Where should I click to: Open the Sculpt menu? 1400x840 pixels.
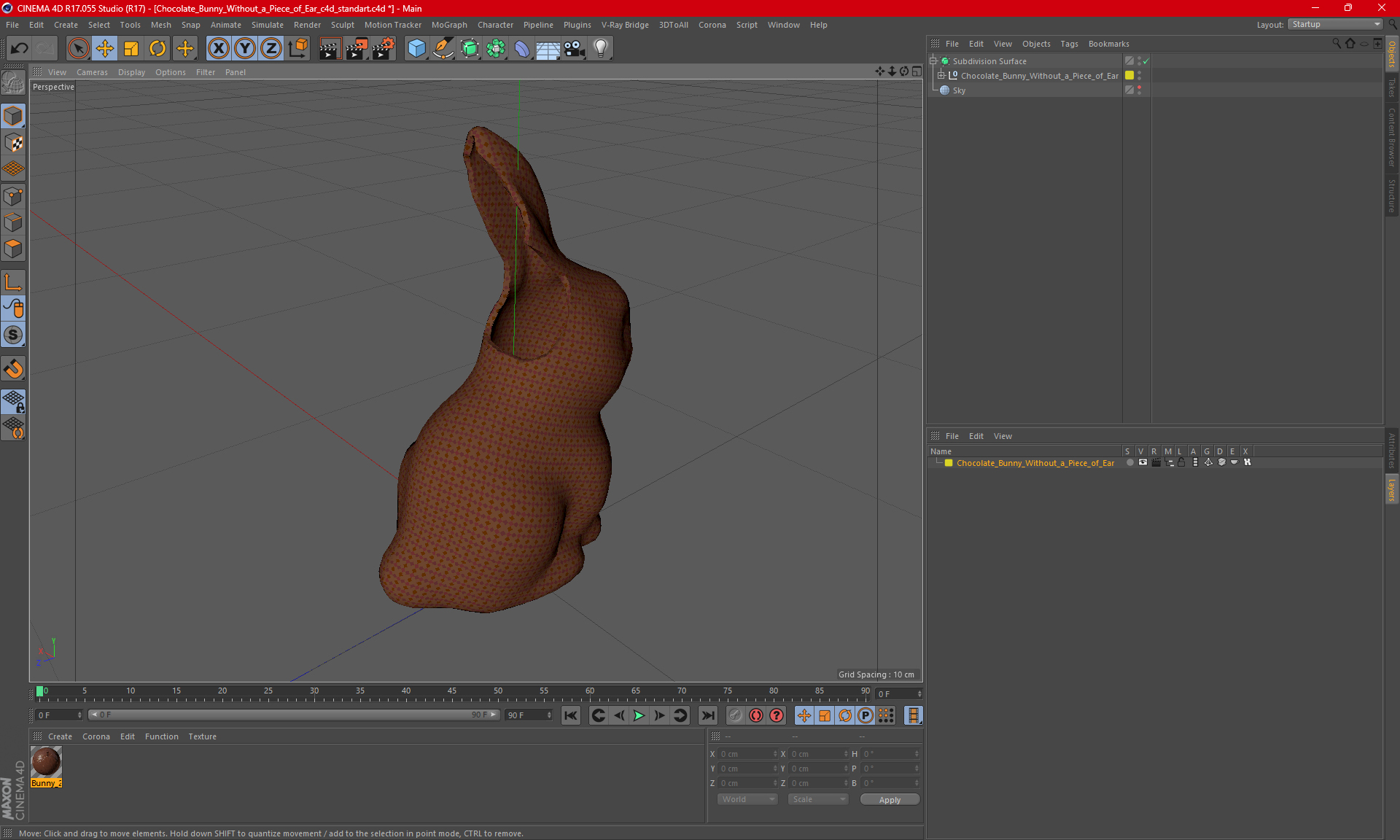pos(342,25)
